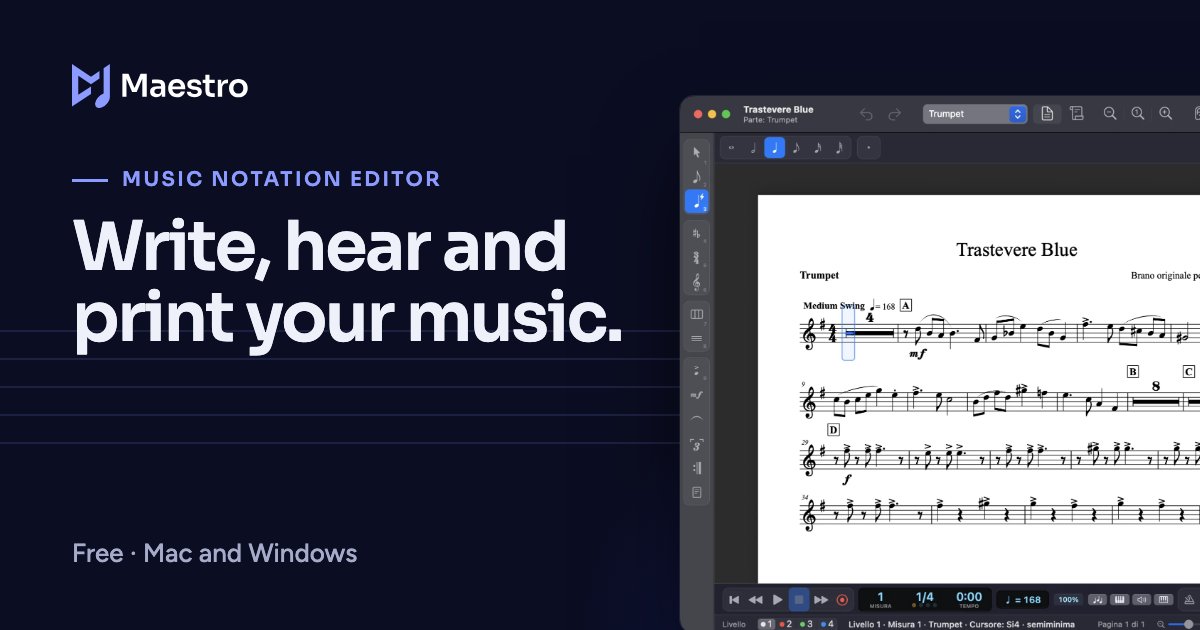Reset zoom with the middle magnifier
This screenshot has height=630, width=1200.
click(x=1137, y=114)
